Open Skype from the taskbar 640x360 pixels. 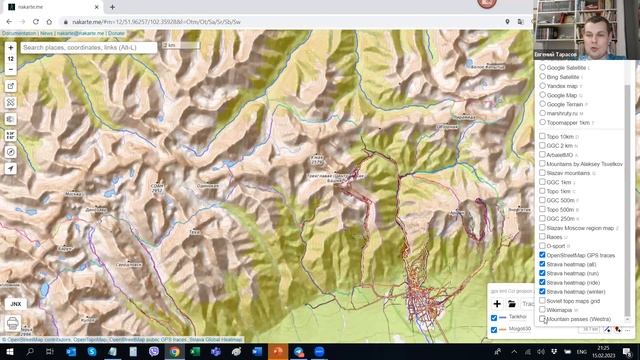coord(92,351)
